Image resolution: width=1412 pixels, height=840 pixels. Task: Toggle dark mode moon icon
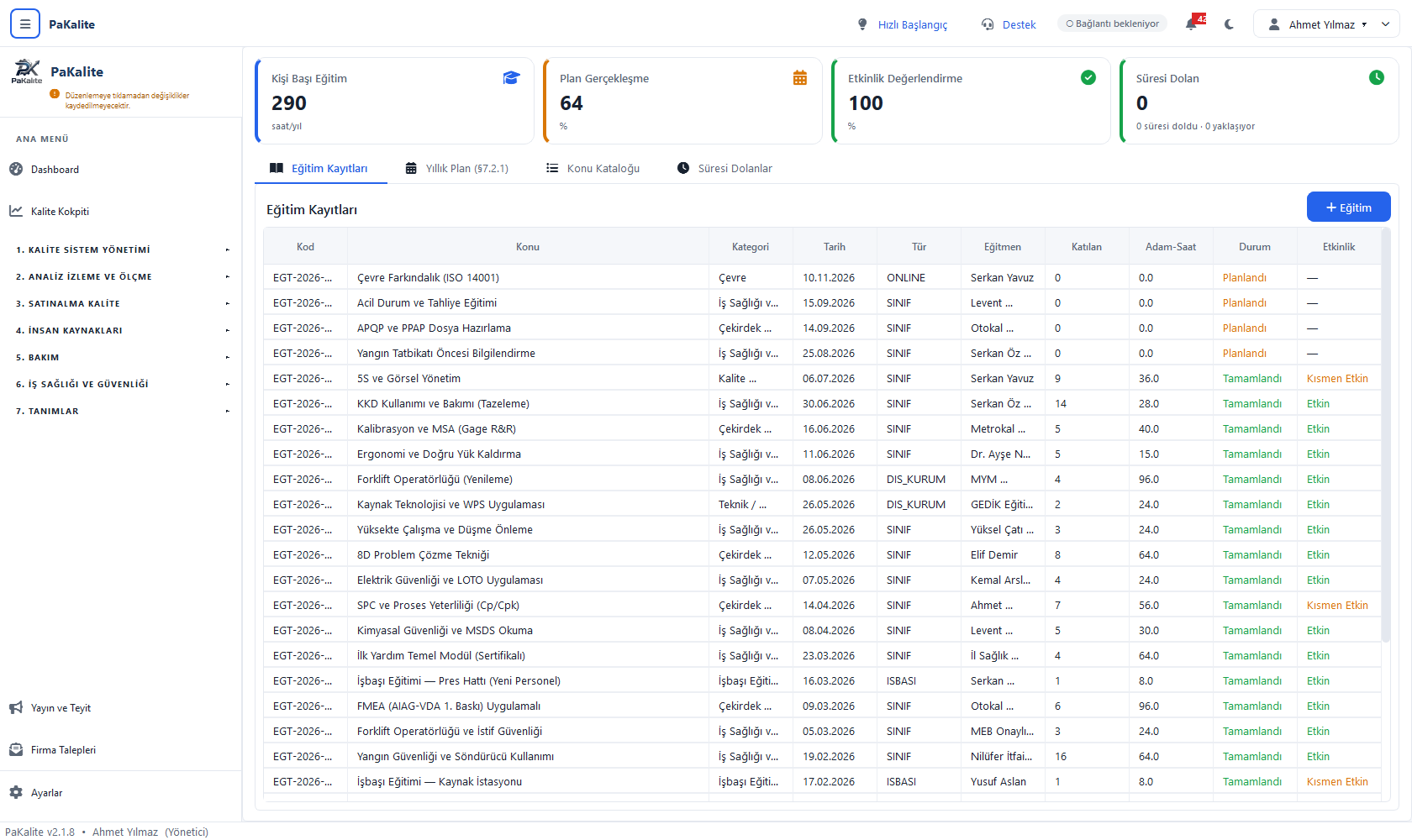[x=1229, y=24]
